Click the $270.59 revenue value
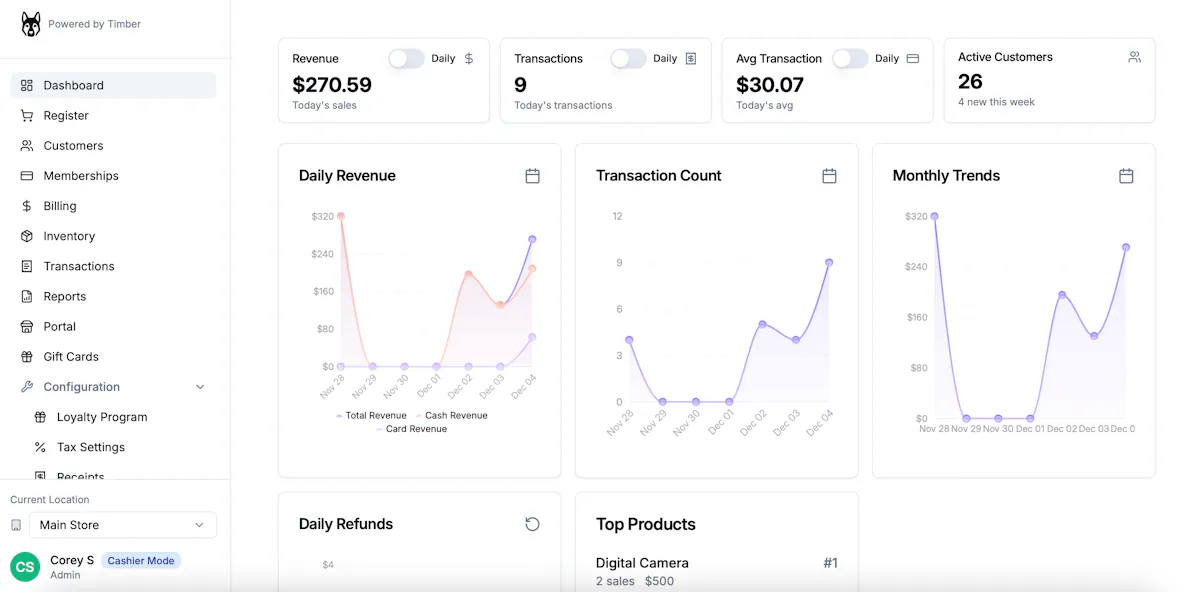 [332, 85]
